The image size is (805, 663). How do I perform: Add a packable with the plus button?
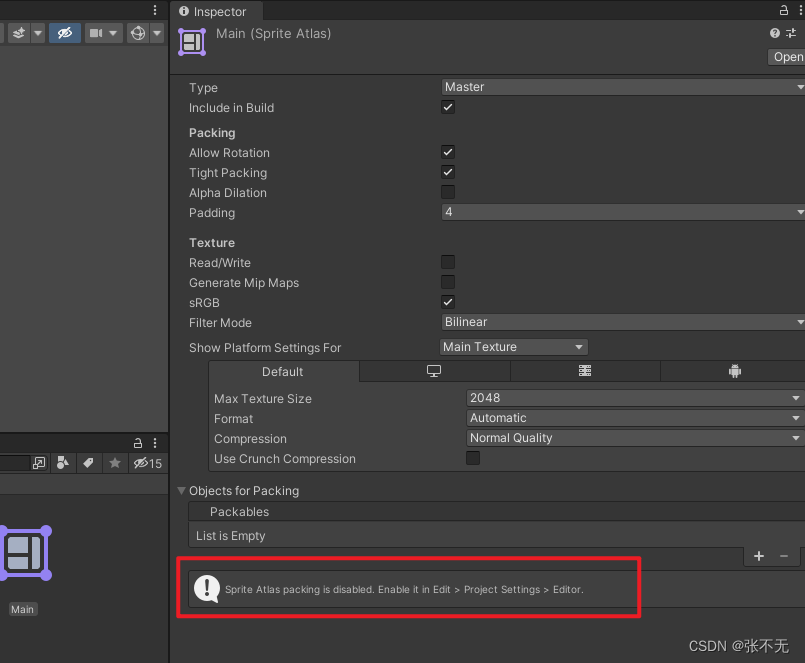(759, 556)
